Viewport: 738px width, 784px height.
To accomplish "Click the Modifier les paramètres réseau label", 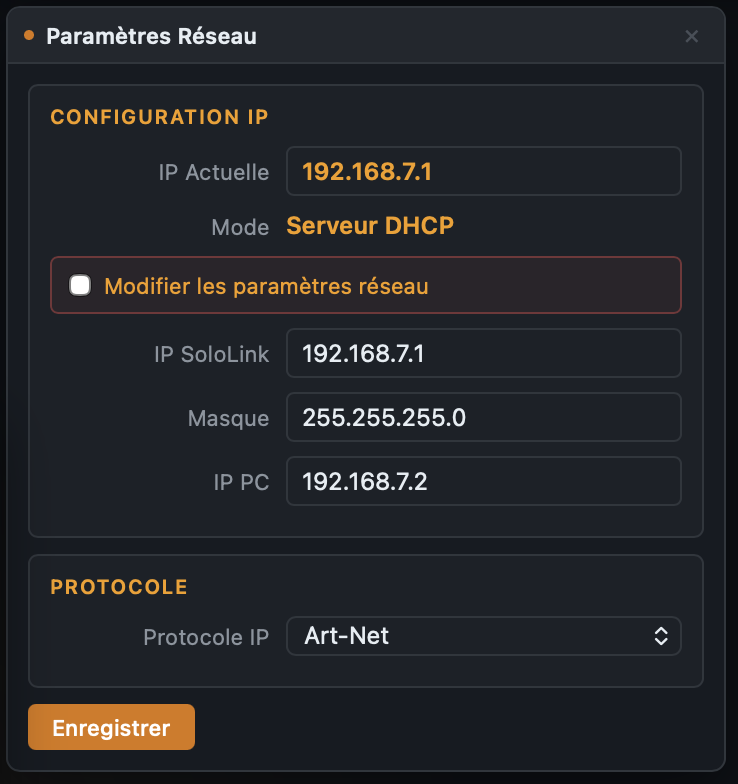I will coord(266,286).
